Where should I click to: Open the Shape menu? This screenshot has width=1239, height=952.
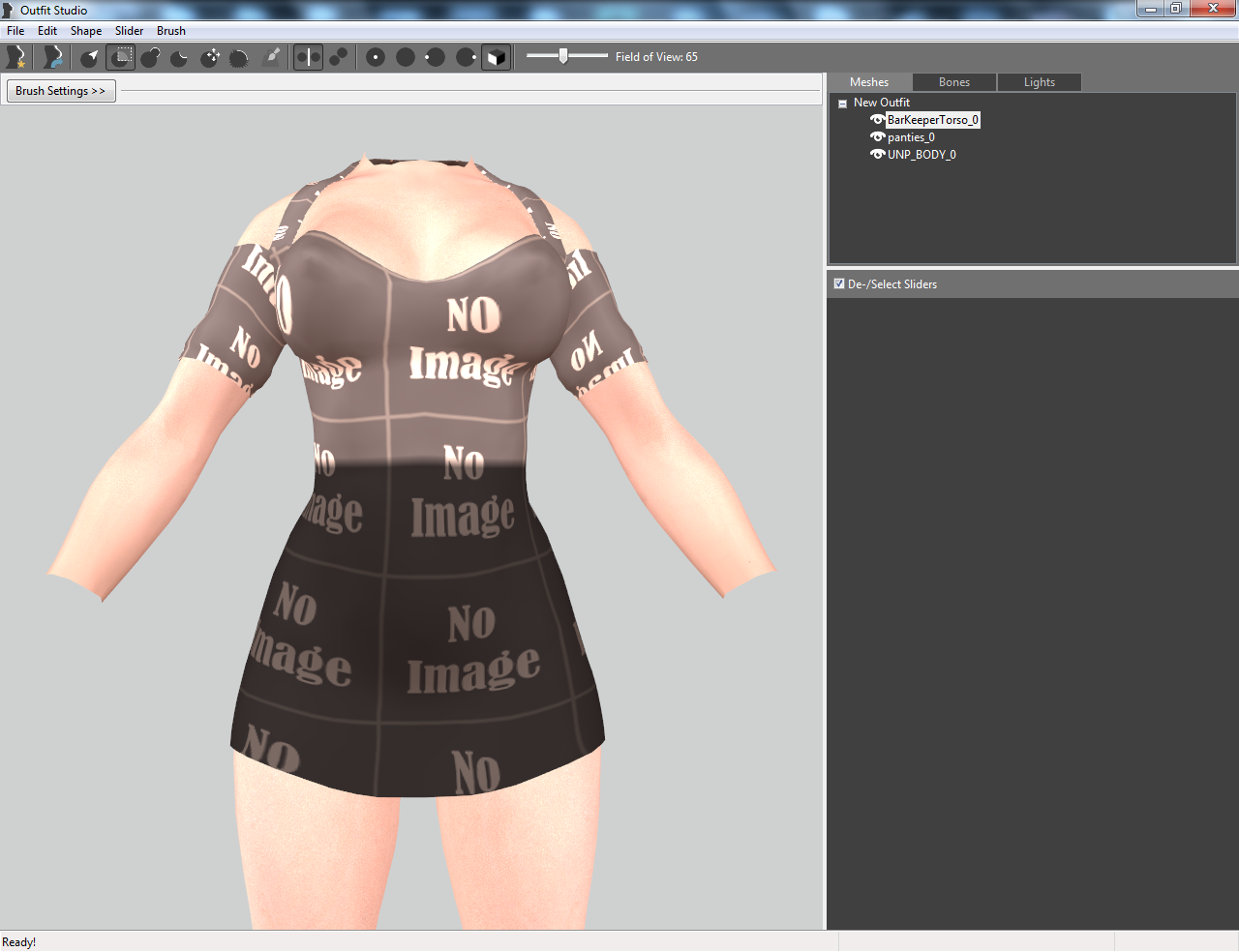point(85,30)
